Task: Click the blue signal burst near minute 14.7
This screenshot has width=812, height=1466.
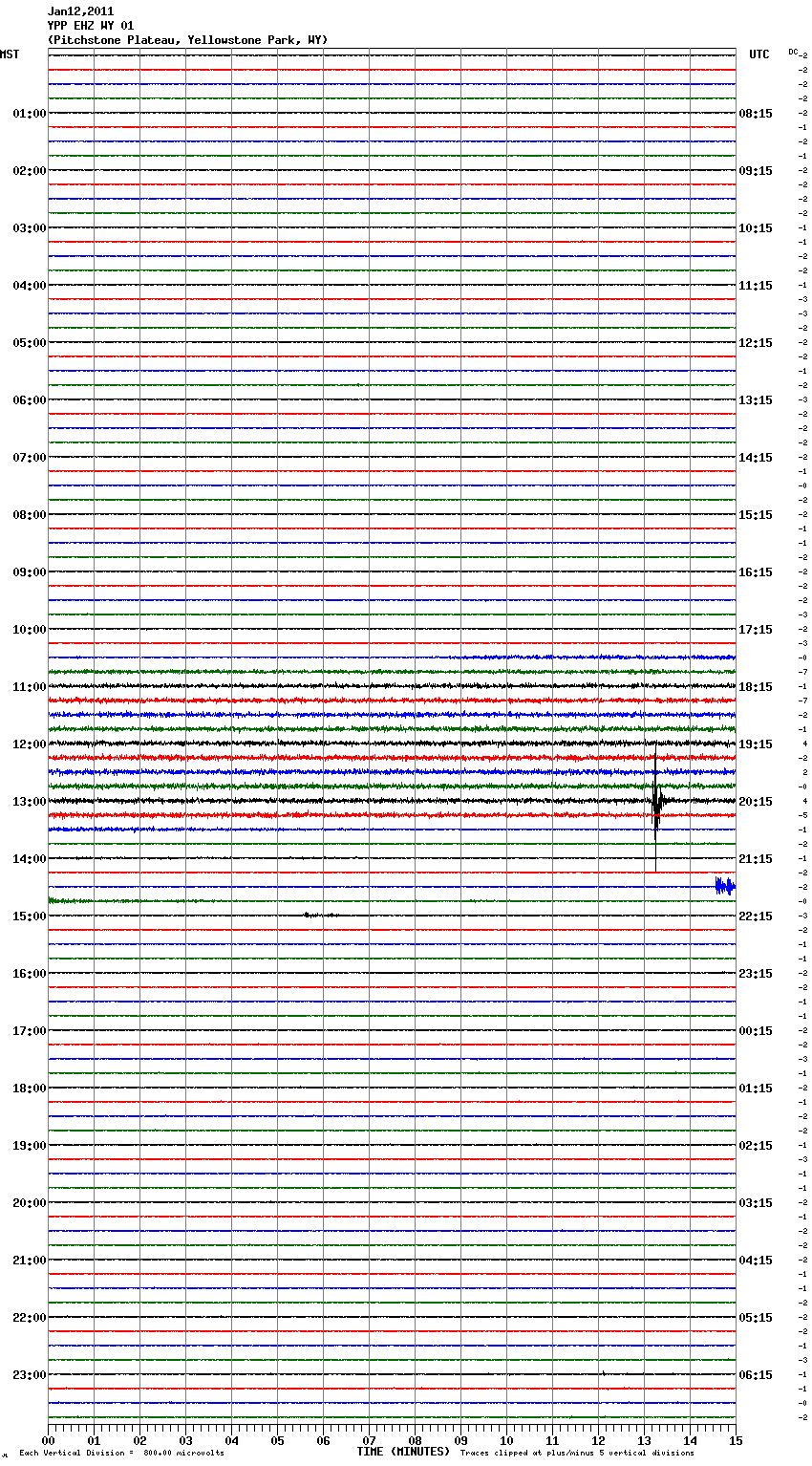Action: click(725, 887)
